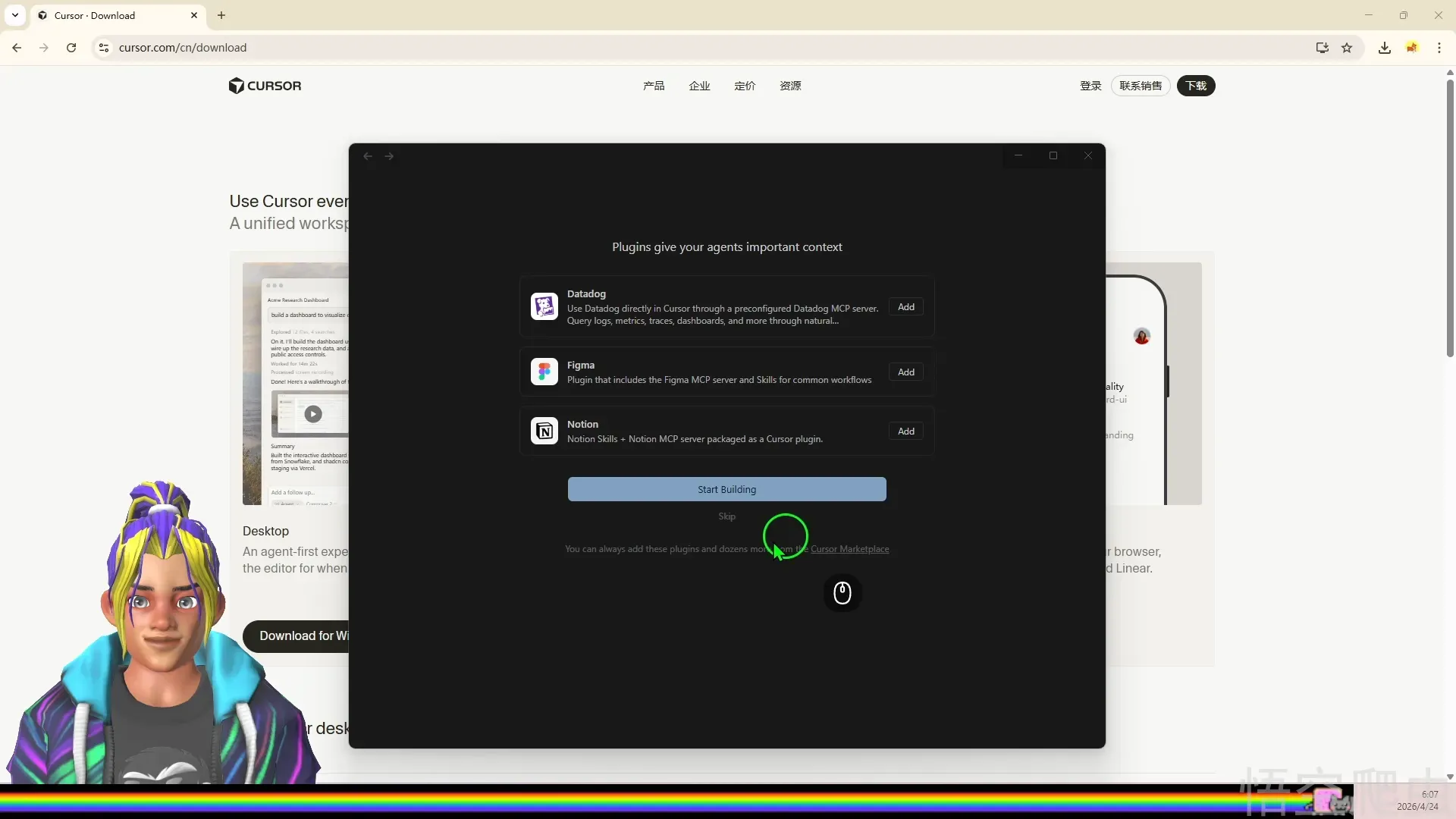Open the Cursor Marketplace link
This screenshot has height=819, width=1456.
click(x=849, y=549)
